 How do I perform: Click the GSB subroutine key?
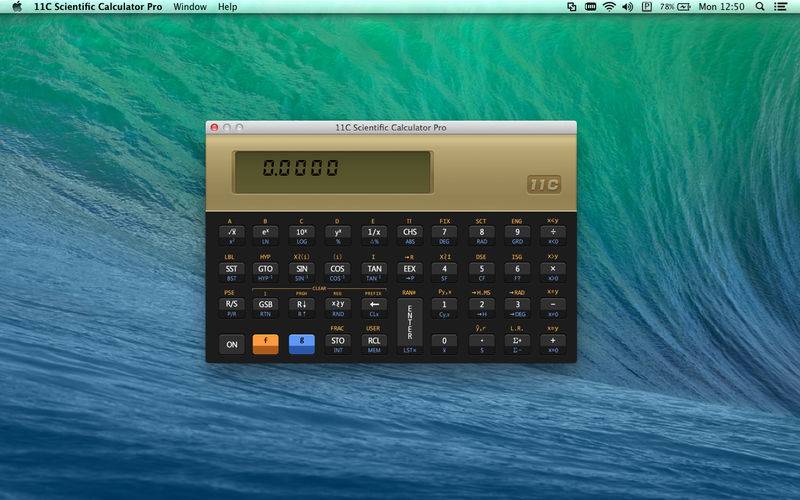[265, 308]
